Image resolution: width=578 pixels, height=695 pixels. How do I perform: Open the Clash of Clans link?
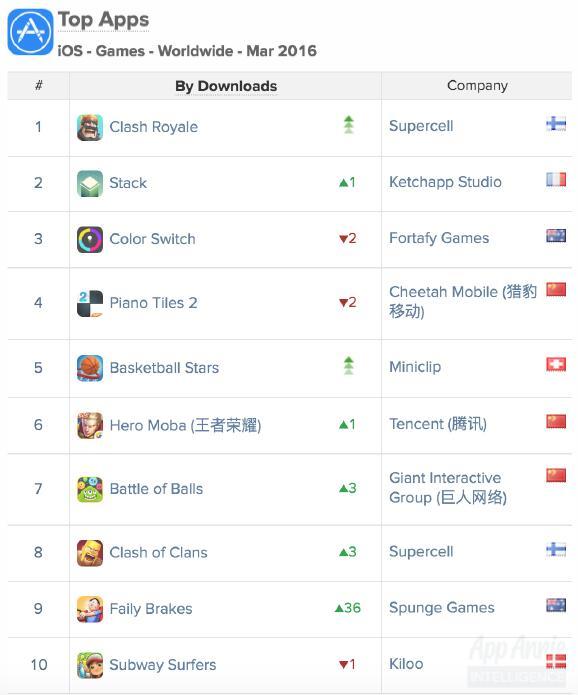[158, 552]
